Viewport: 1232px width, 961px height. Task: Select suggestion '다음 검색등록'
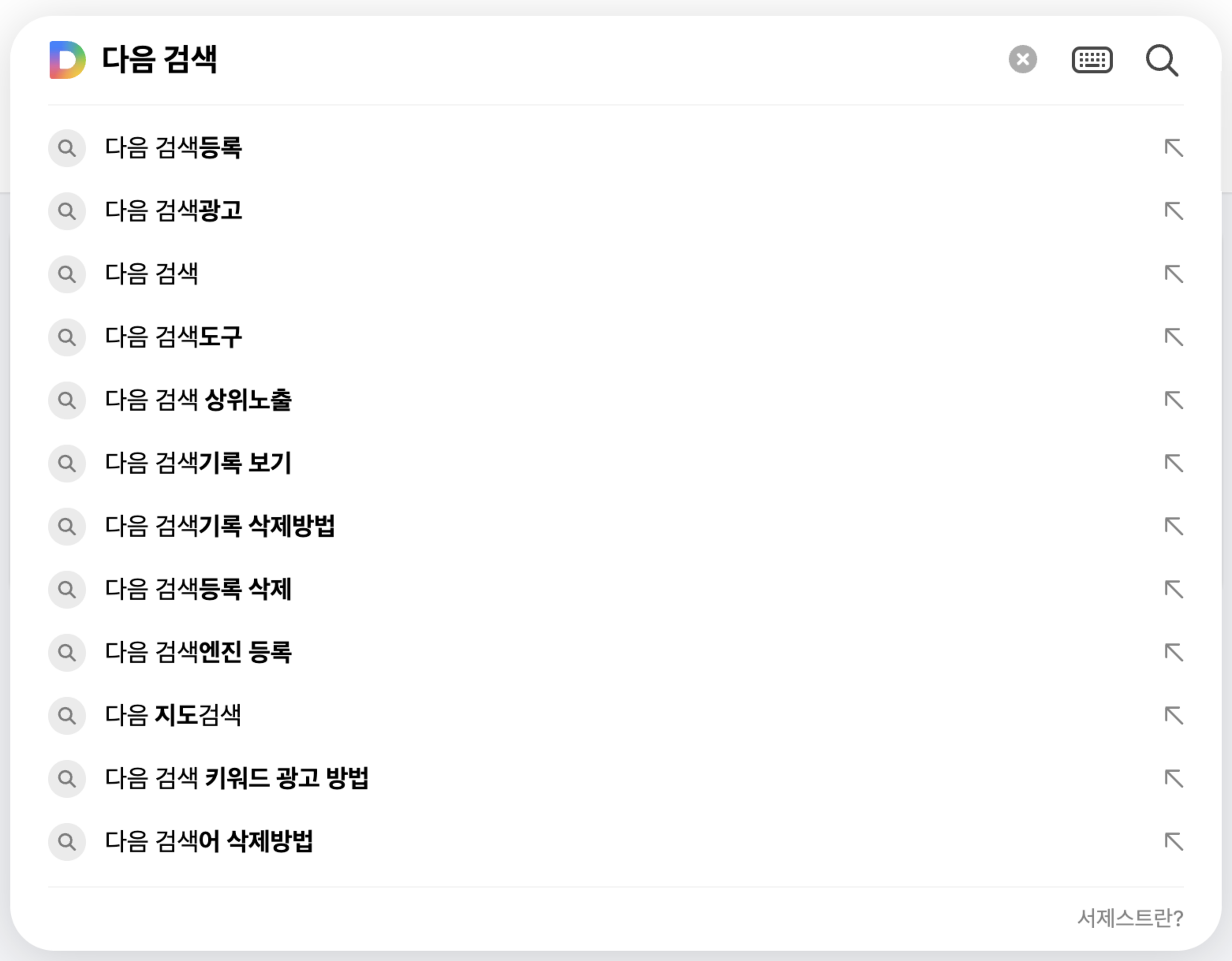coord(174,148)
